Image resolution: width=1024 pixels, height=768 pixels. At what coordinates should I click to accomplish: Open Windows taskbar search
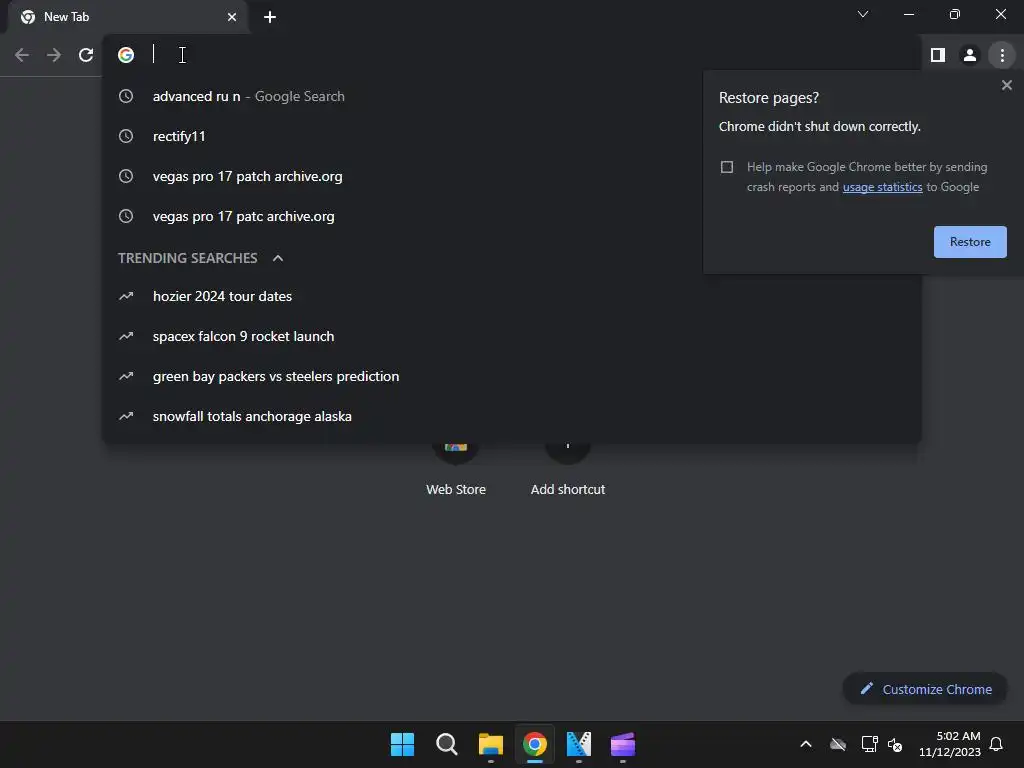[447, 744]
